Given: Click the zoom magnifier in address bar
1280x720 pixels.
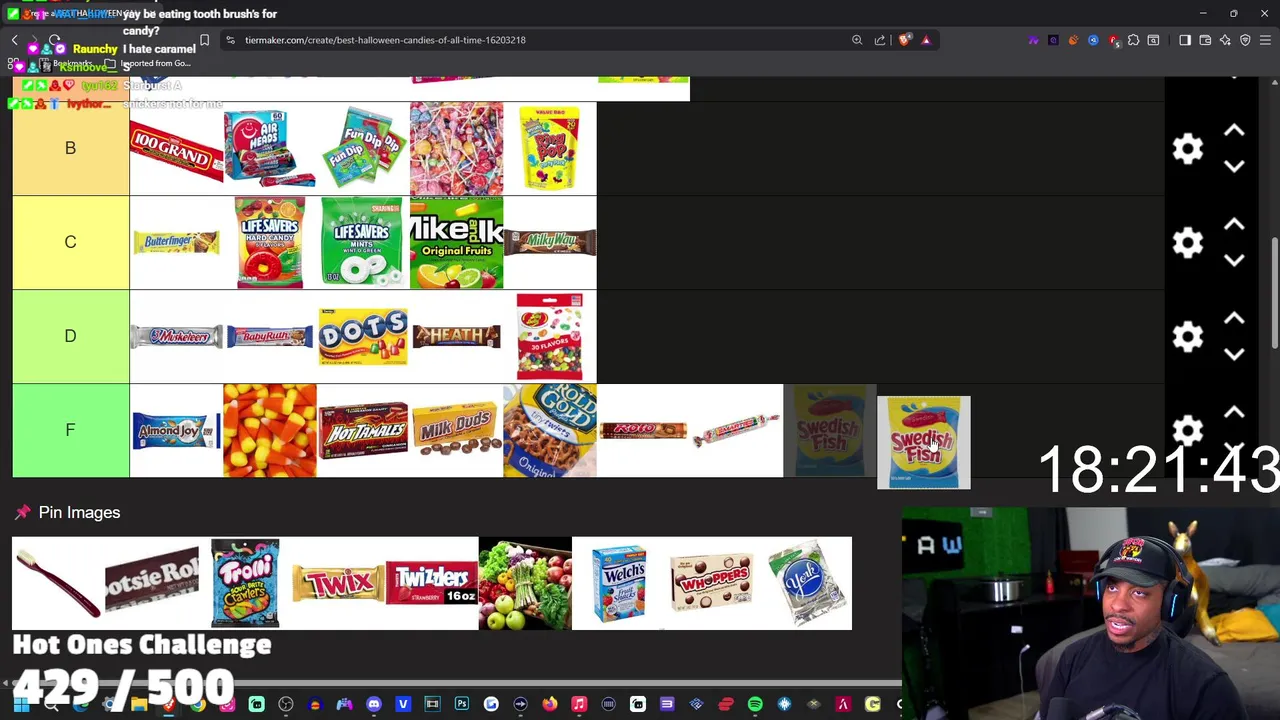Looking at the screenshot, I should tap(857, 40).
